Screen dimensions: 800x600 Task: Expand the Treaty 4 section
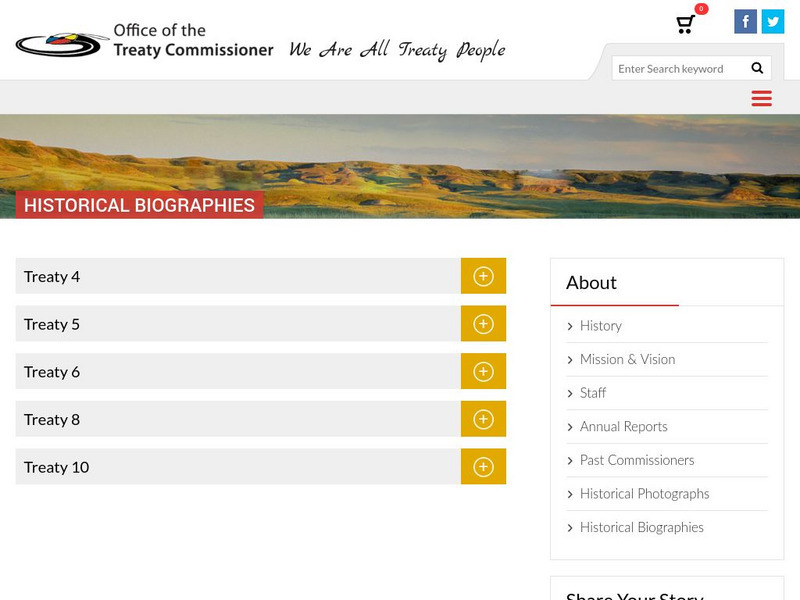(x=483, y=276)
